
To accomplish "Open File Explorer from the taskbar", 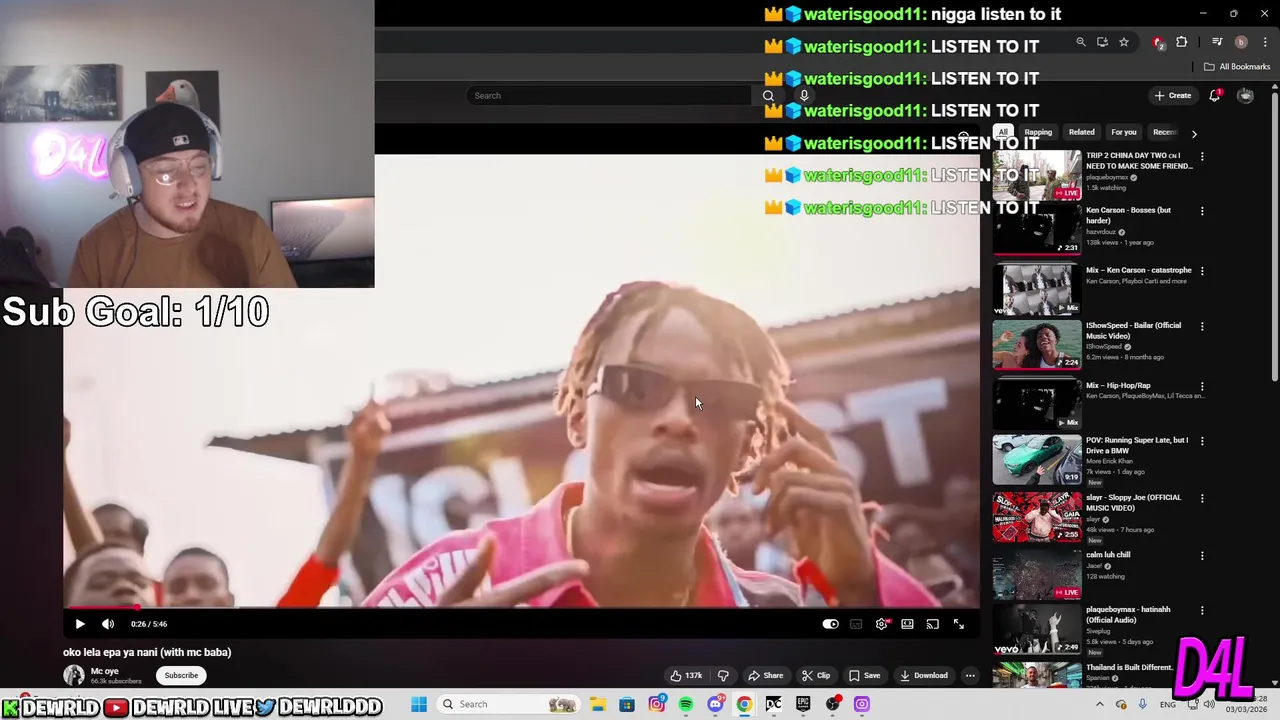I will [598, 704].
